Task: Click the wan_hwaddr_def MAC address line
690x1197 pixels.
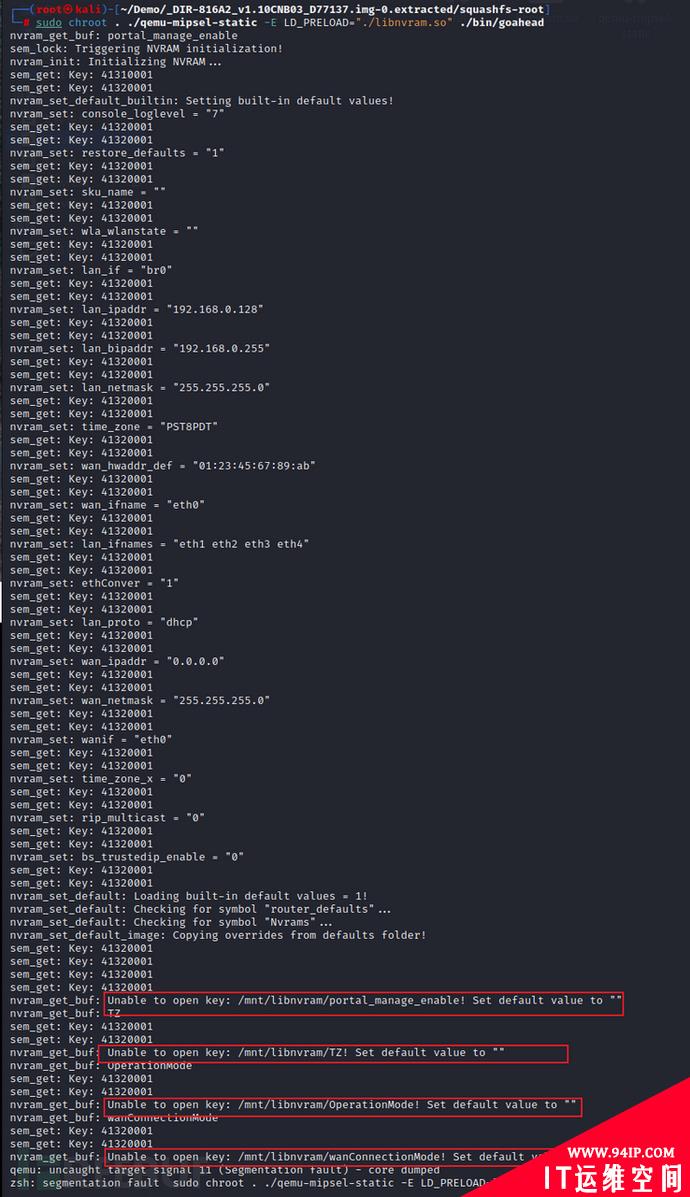Action: 163,466
